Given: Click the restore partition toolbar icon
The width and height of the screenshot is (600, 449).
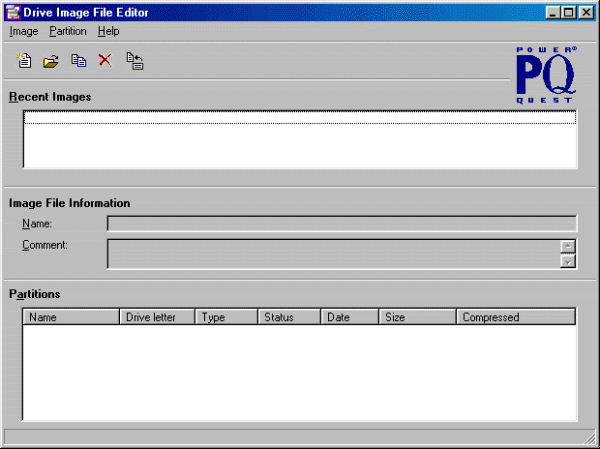Looking at the screenshot, I should coord(135,61).
